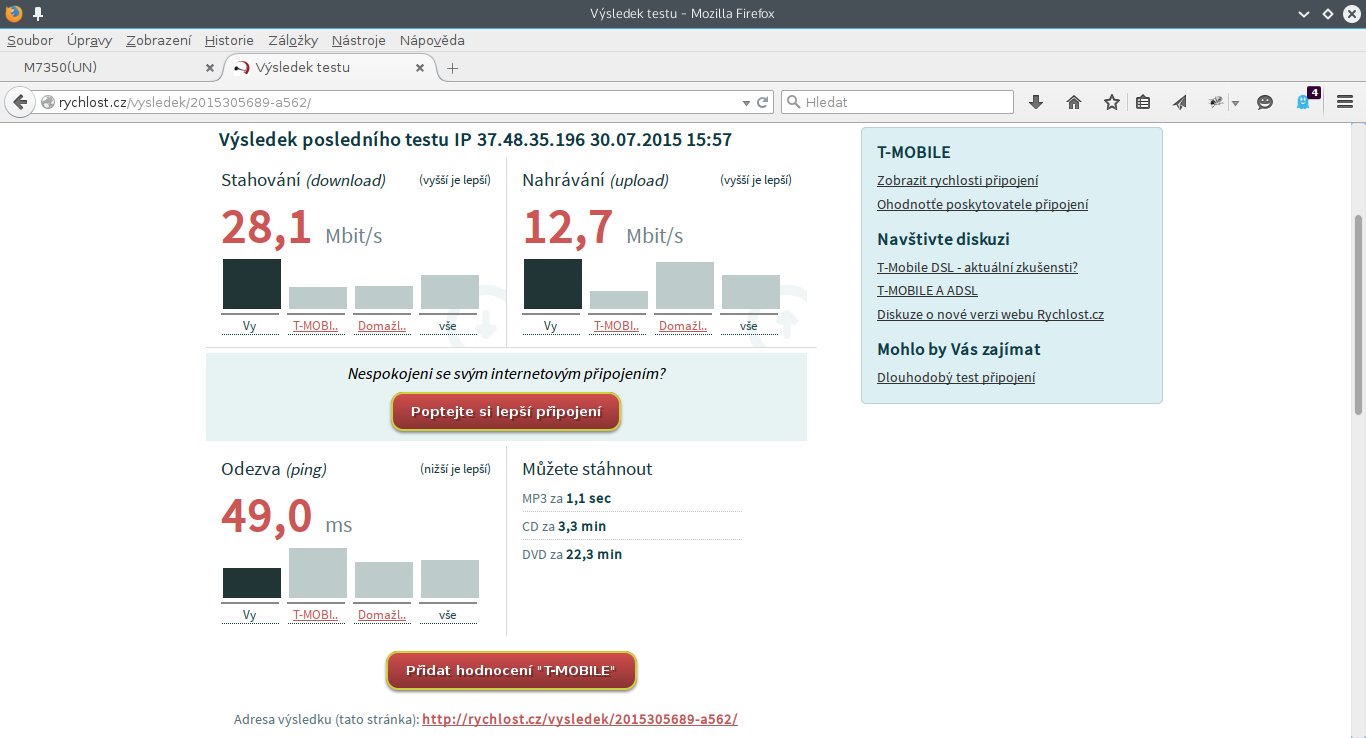Open Dlouhodobý test připojení link
The width and height of the screenshot is (1366, 738).
tap(956, 378)
